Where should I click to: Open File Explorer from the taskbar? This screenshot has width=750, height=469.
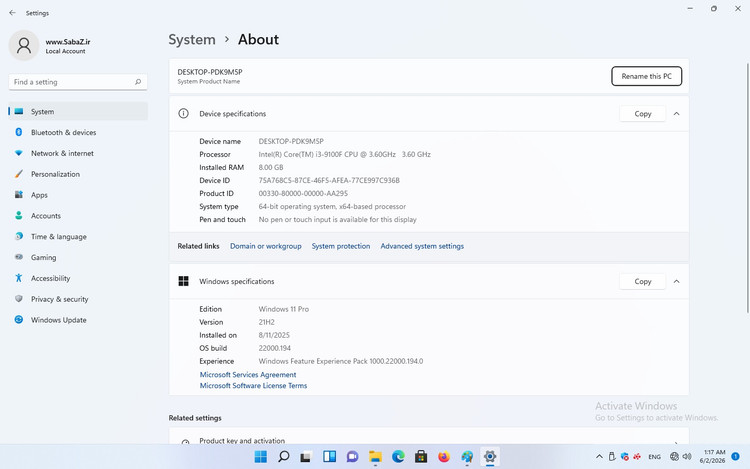point(375,457)
